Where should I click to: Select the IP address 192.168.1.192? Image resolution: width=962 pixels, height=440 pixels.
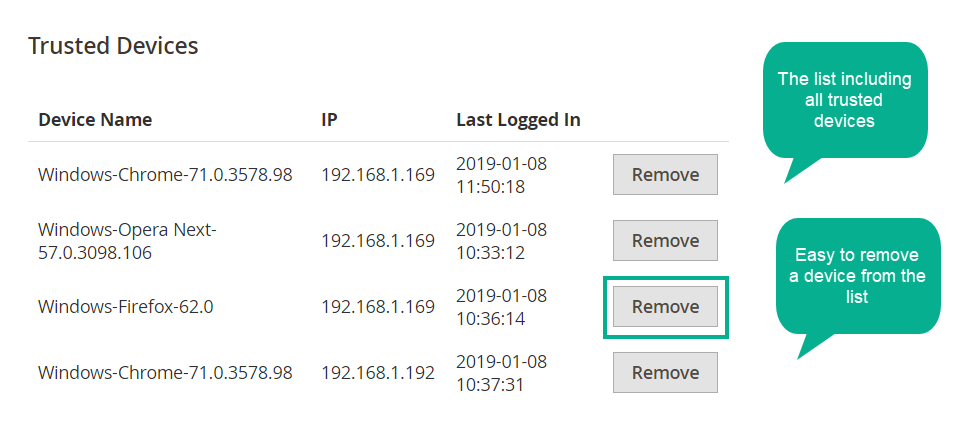(x=378, y=372)
